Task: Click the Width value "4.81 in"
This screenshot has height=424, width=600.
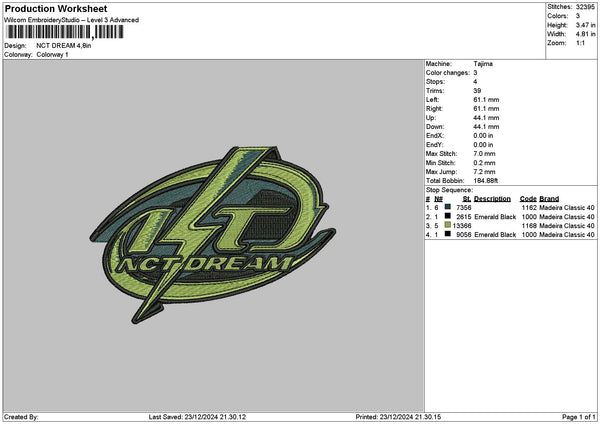Action: tap(585, 34)
